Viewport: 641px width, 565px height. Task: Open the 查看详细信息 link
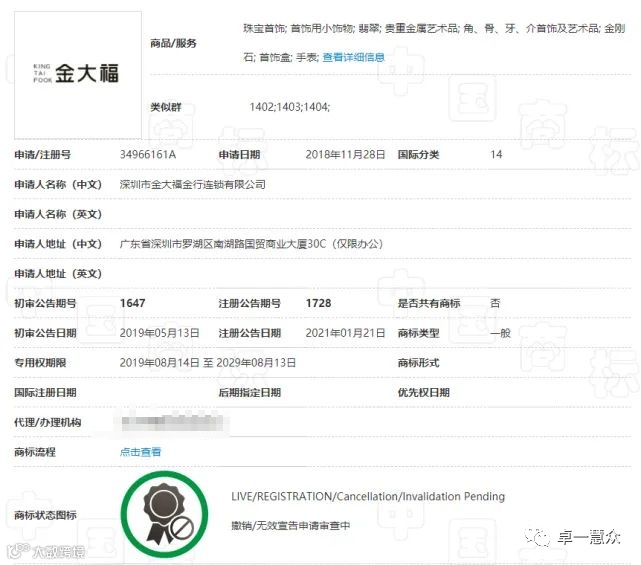pyautogui.click(x=353, y=57)
